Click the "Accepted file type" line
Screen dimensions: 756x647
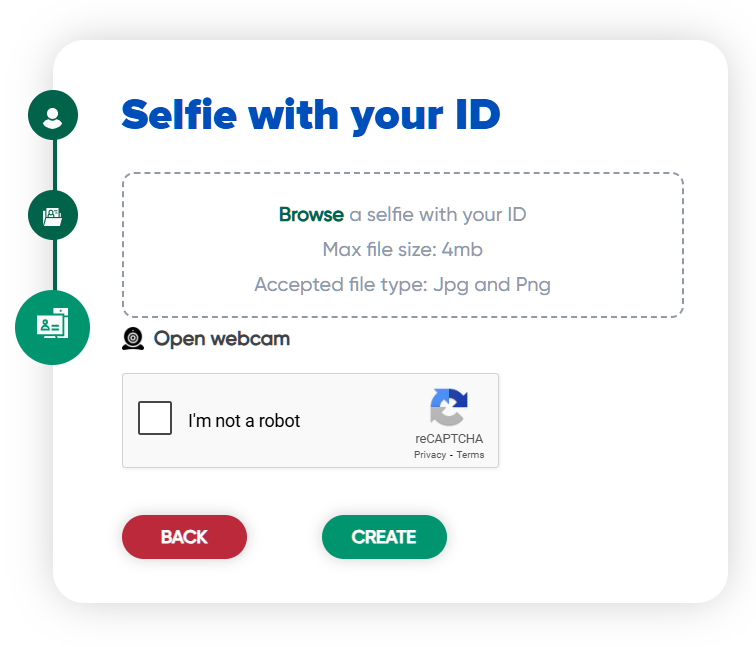pyautogui.click(x=402, y=284)
